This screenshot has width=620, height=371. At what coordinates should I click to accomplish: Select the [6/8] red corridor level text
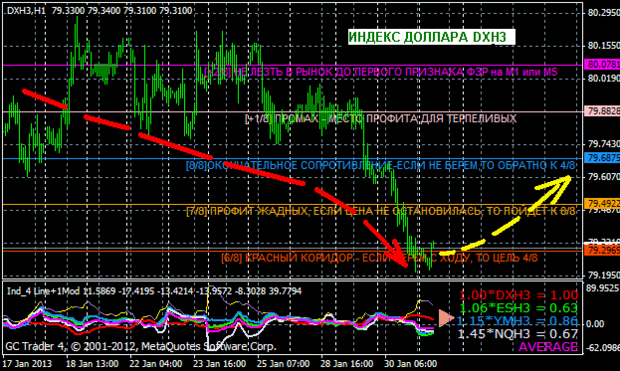pyautogui.click(x=379, y=258)
